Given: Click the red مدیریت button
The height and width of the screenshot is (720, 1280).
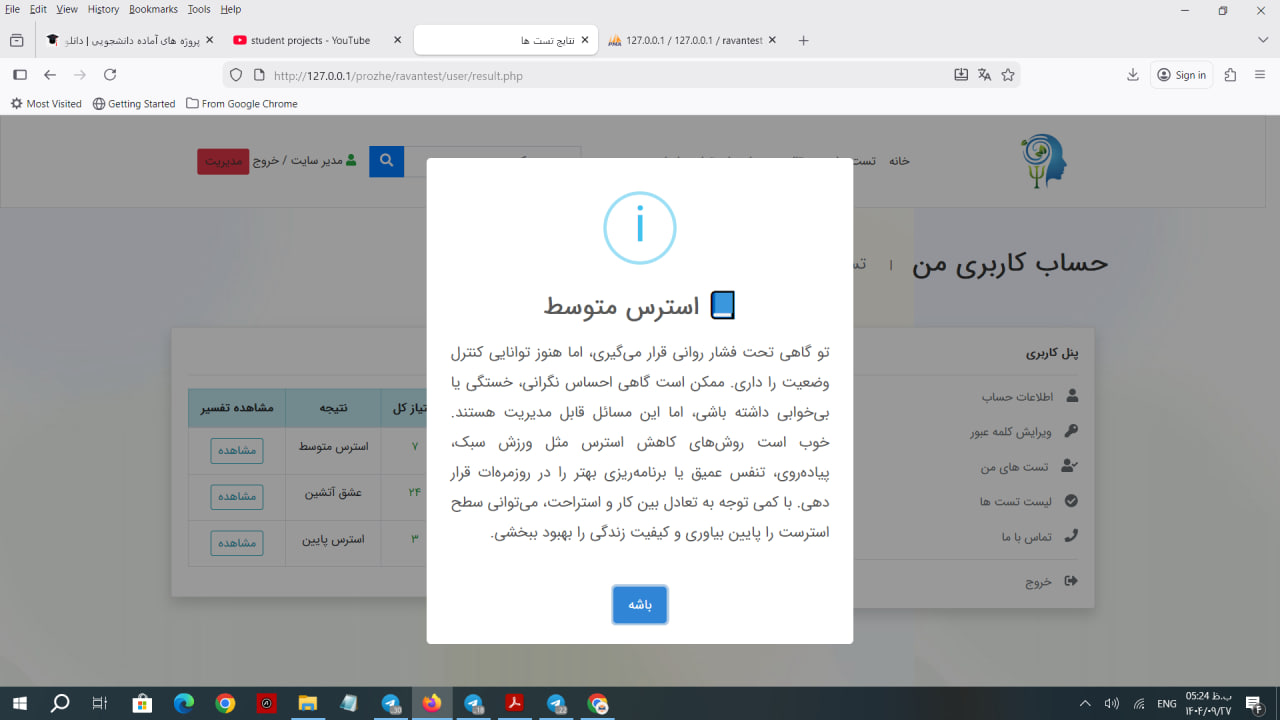Looking at the screenshot, I should click(x=223, y=161).
